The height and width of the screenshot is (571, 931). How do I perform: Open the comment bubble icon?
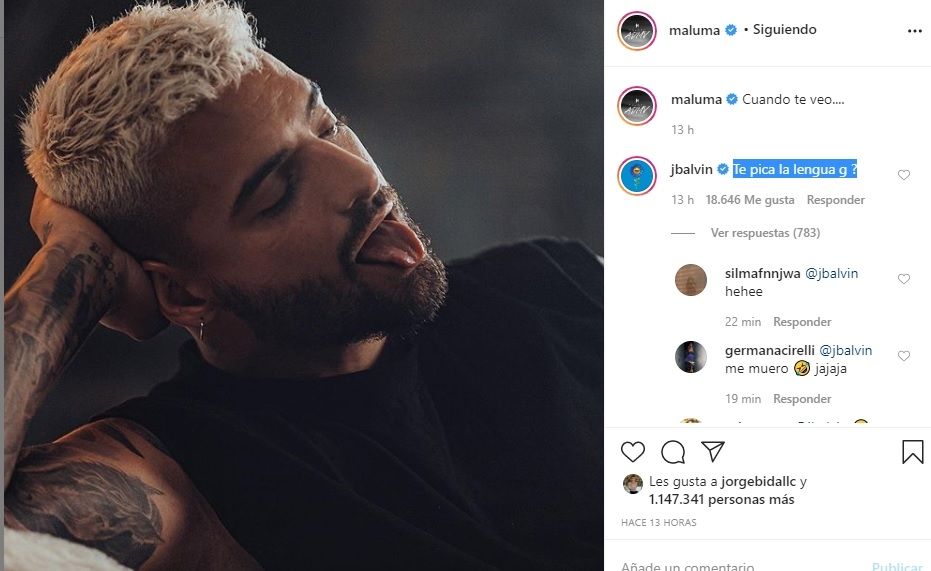pyautogui.click(x=673, y=451)
